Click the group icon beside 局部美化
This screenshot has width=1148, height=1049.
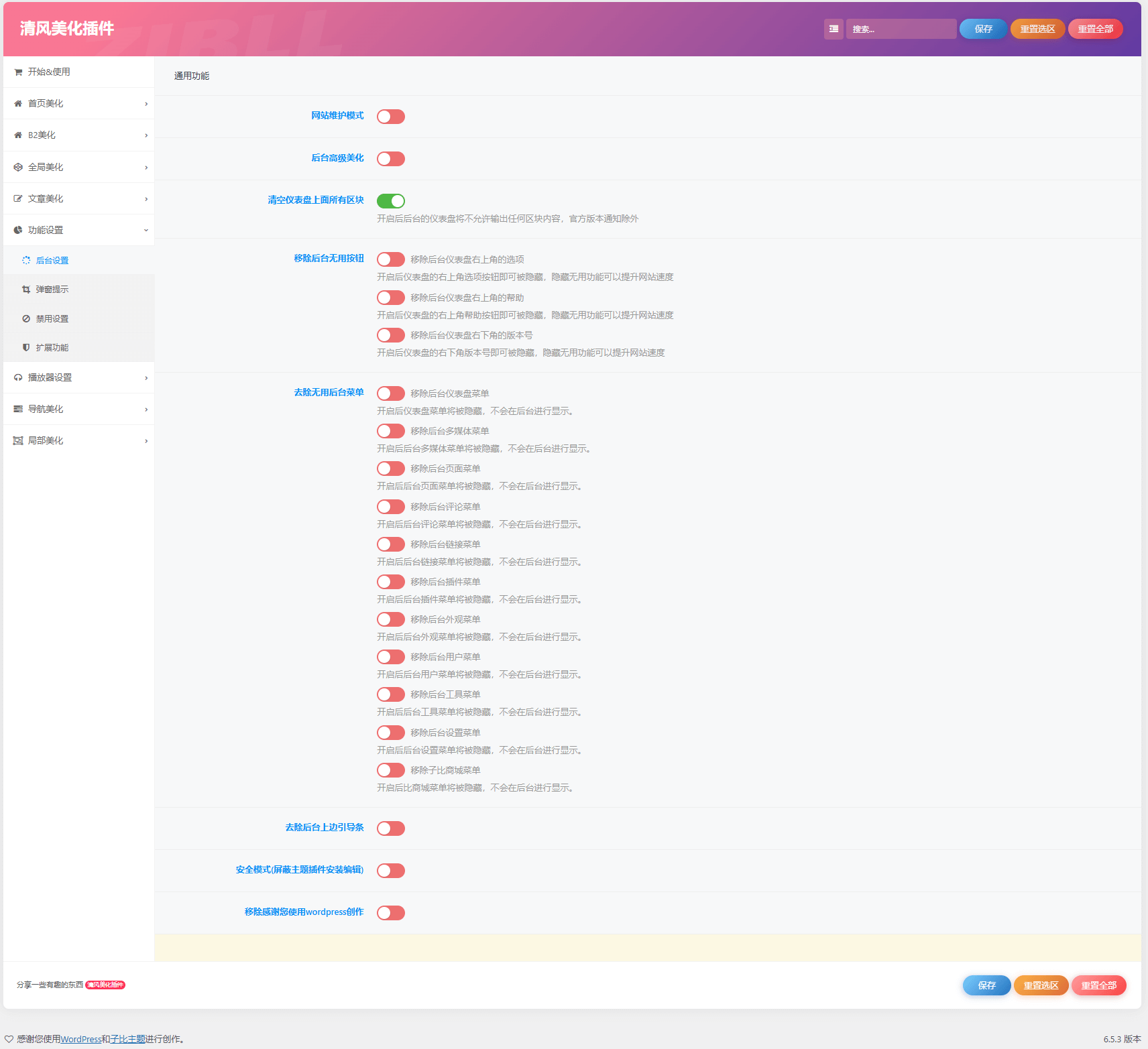(18, 441)
